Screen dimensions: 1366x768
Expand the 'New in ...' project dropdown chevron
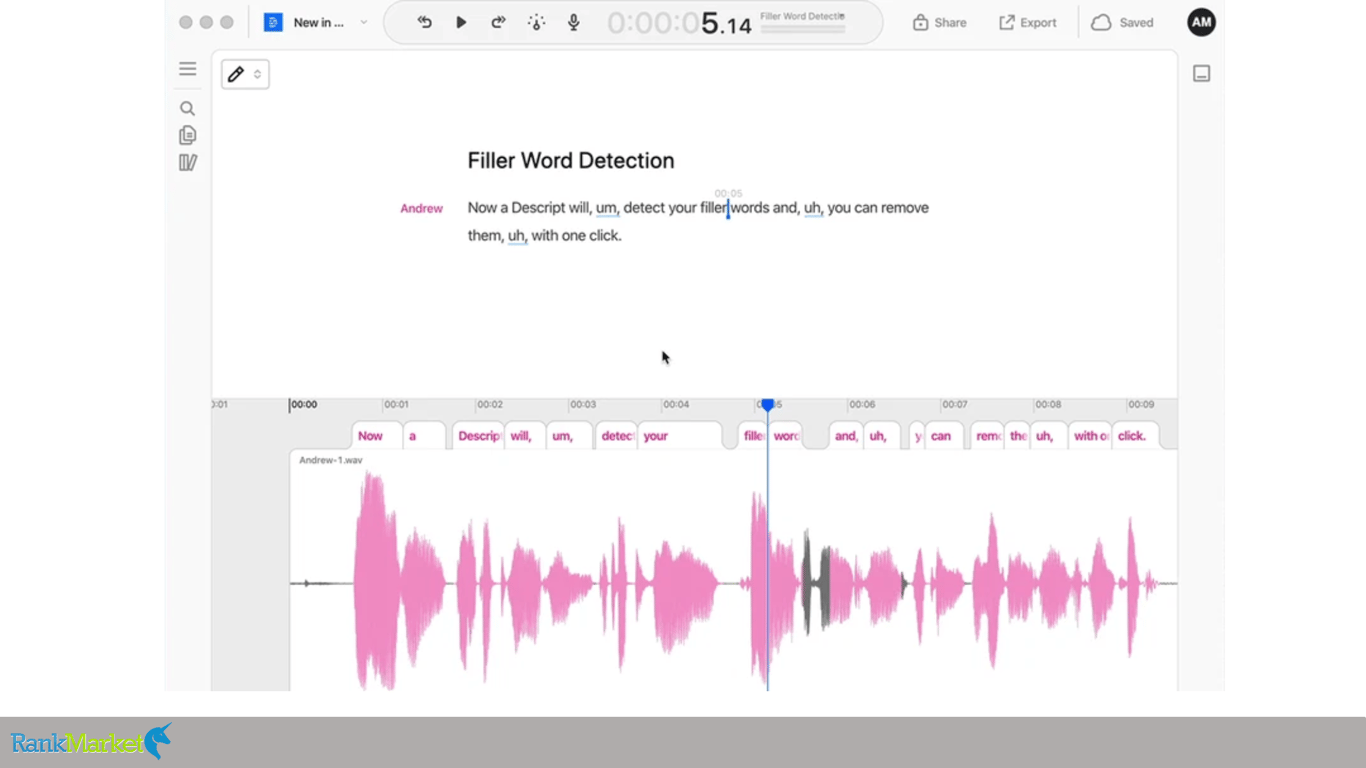point(363,22)
